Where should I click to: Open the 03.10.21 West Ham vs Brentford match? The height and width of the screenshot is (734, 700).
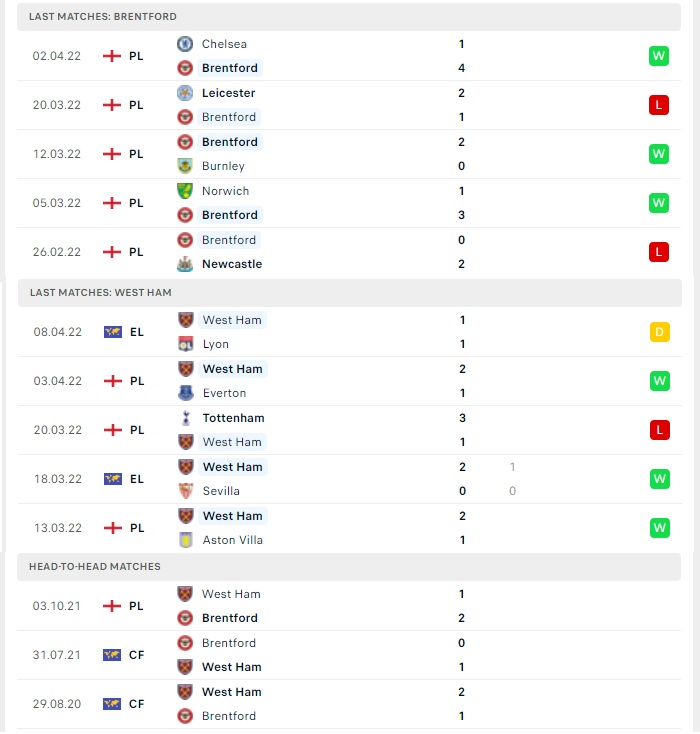pos(349,606)
